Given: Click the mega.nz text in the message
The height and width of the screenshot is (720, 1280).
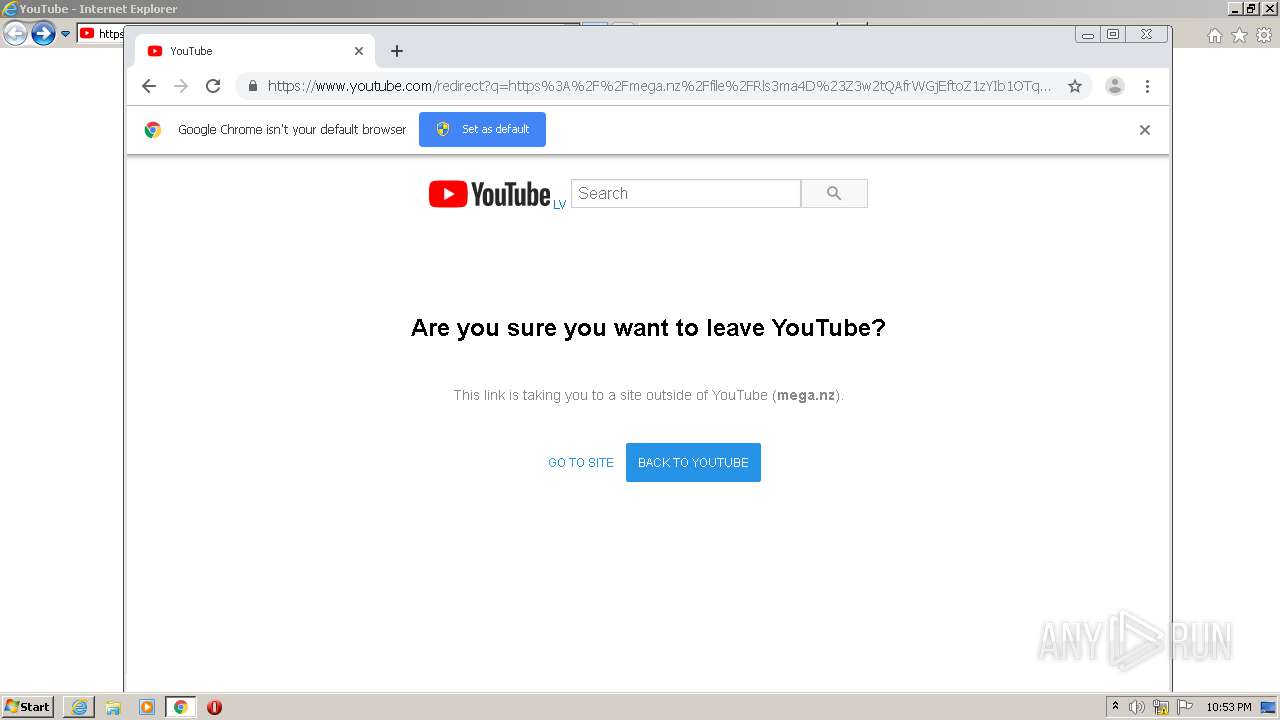Looking at the screenshot, I should pyautogui.click(x=806, y=395).
